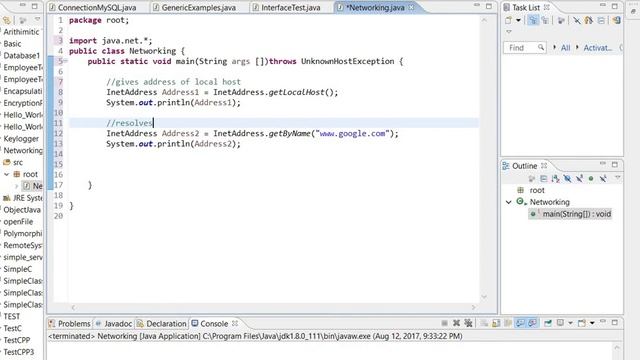Collapse the root package in Package Explorer
The height and width of the screenshot is (360, 640).
click(7, 174)
